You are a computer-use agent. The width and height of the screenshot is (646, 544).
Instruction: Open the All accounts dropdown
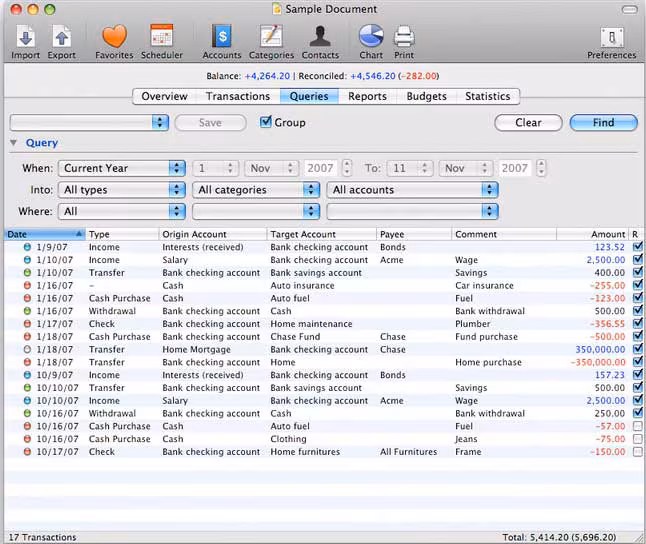[412, 190]
